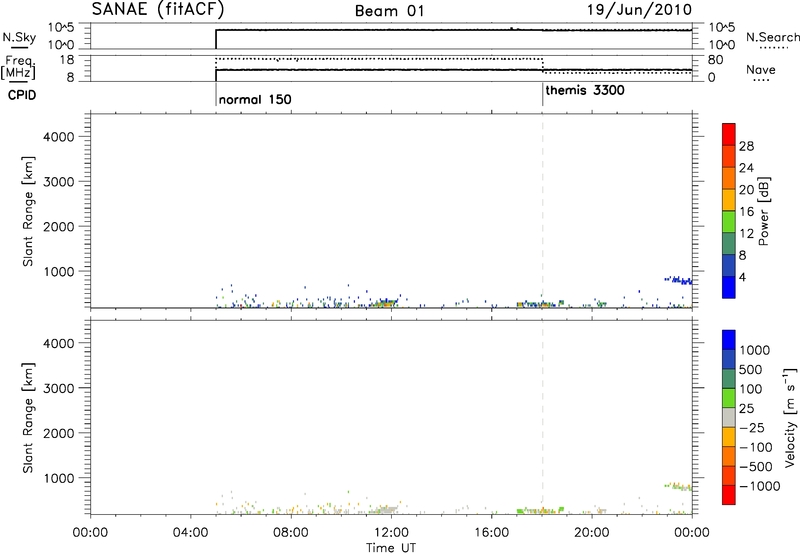Click the Slant Range [km] label of power panel
800x554 pixels.
pos(28,211)
